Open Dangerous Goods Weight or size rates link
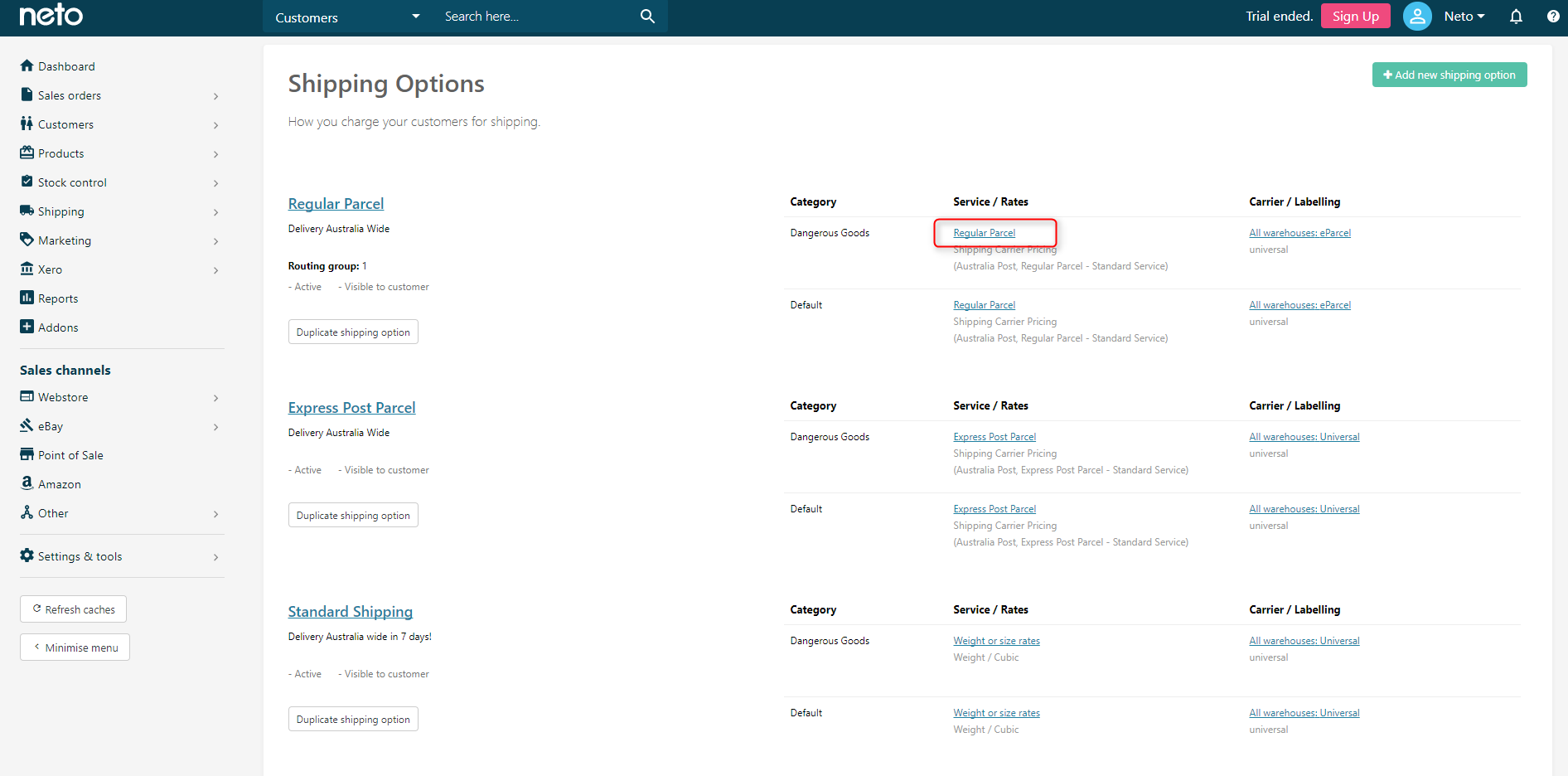Image resolution: width=1568 pixels, height=776 pixels. pyautogui.click(x=996, y=641)
